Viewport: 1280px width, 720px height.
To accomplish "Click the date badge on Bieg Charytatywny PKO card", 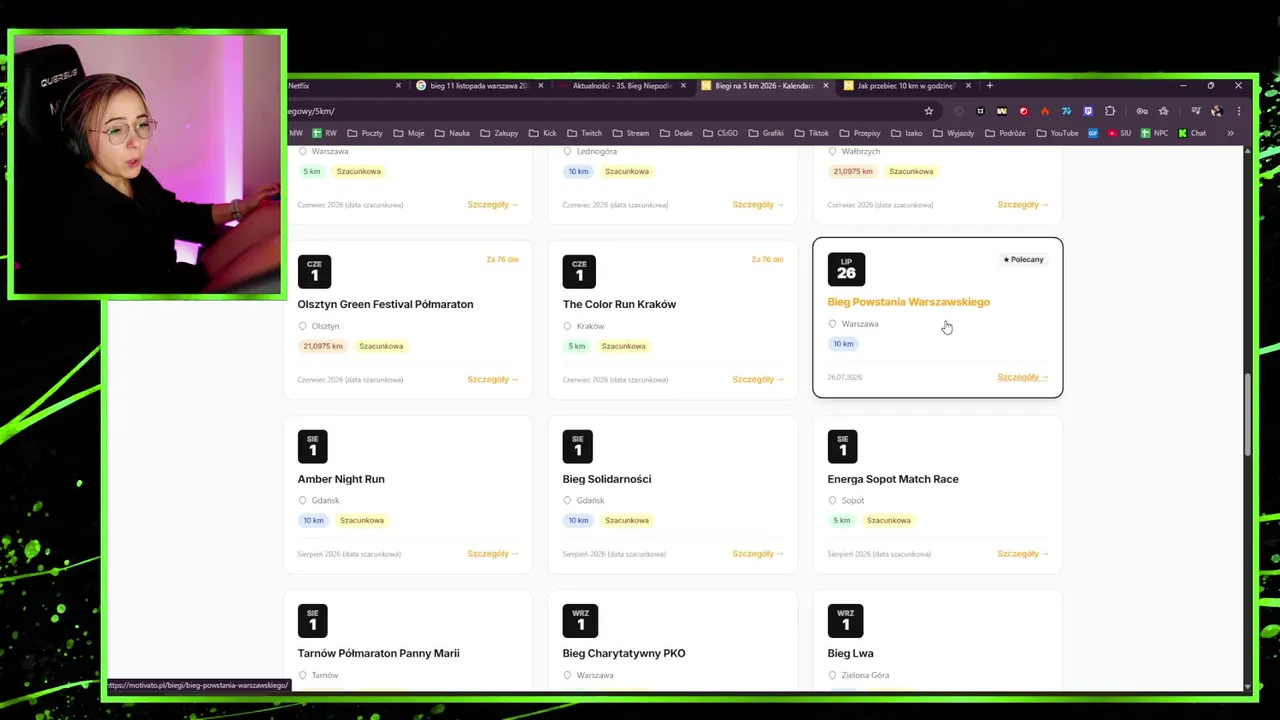I will click(x=580, y=621).
